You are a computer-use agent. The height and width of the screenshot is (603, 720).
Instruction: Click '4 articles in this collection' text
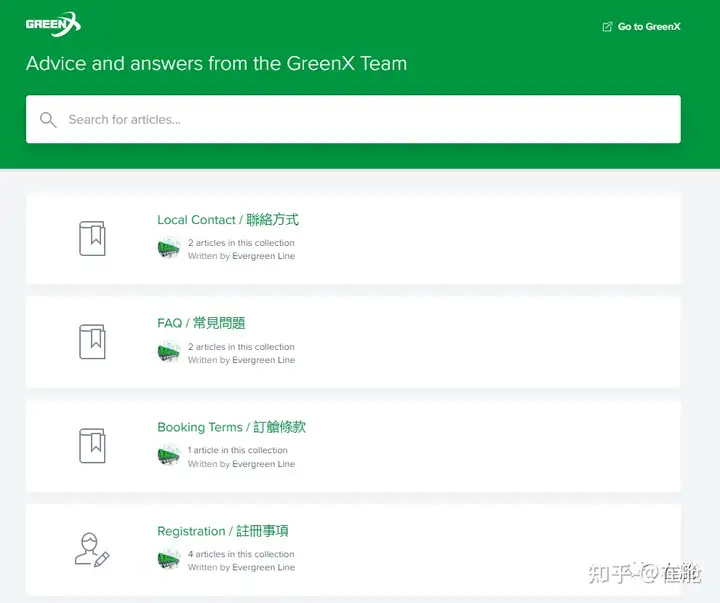coord(241,554)
